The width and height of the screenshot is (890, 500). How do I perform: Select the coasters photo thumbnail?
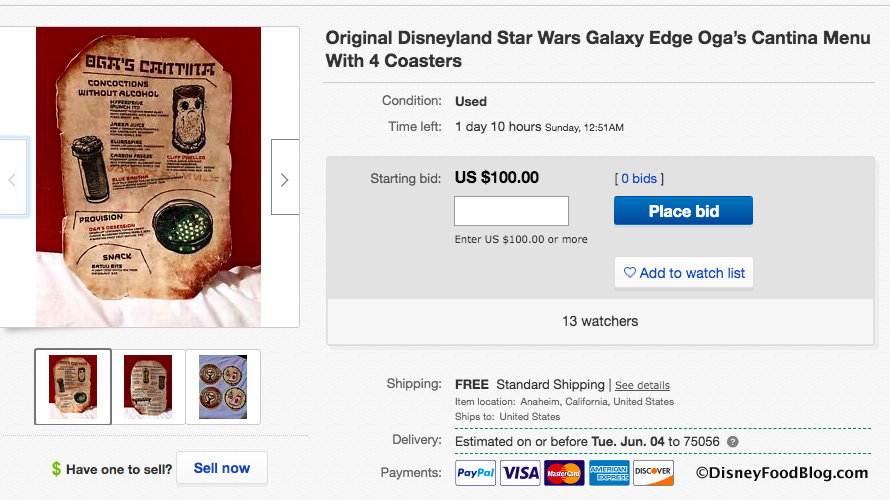tap(222, 386)
